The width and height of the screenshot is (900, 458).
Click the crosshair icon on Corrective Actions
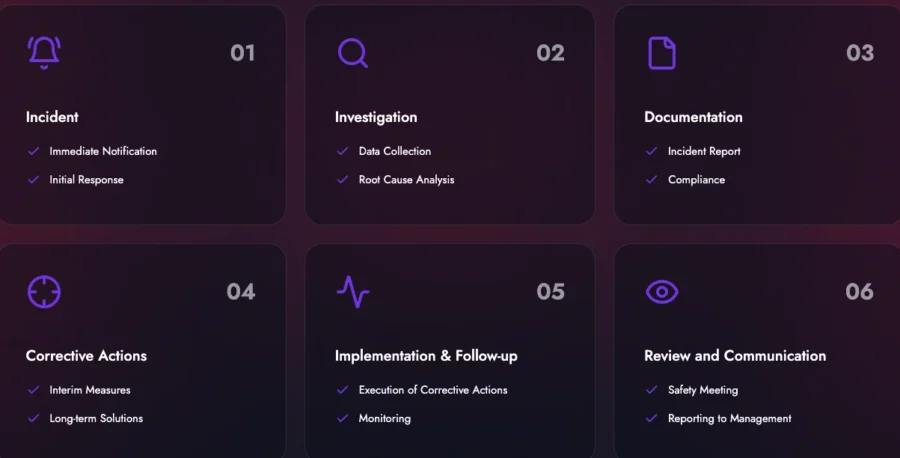44,292
